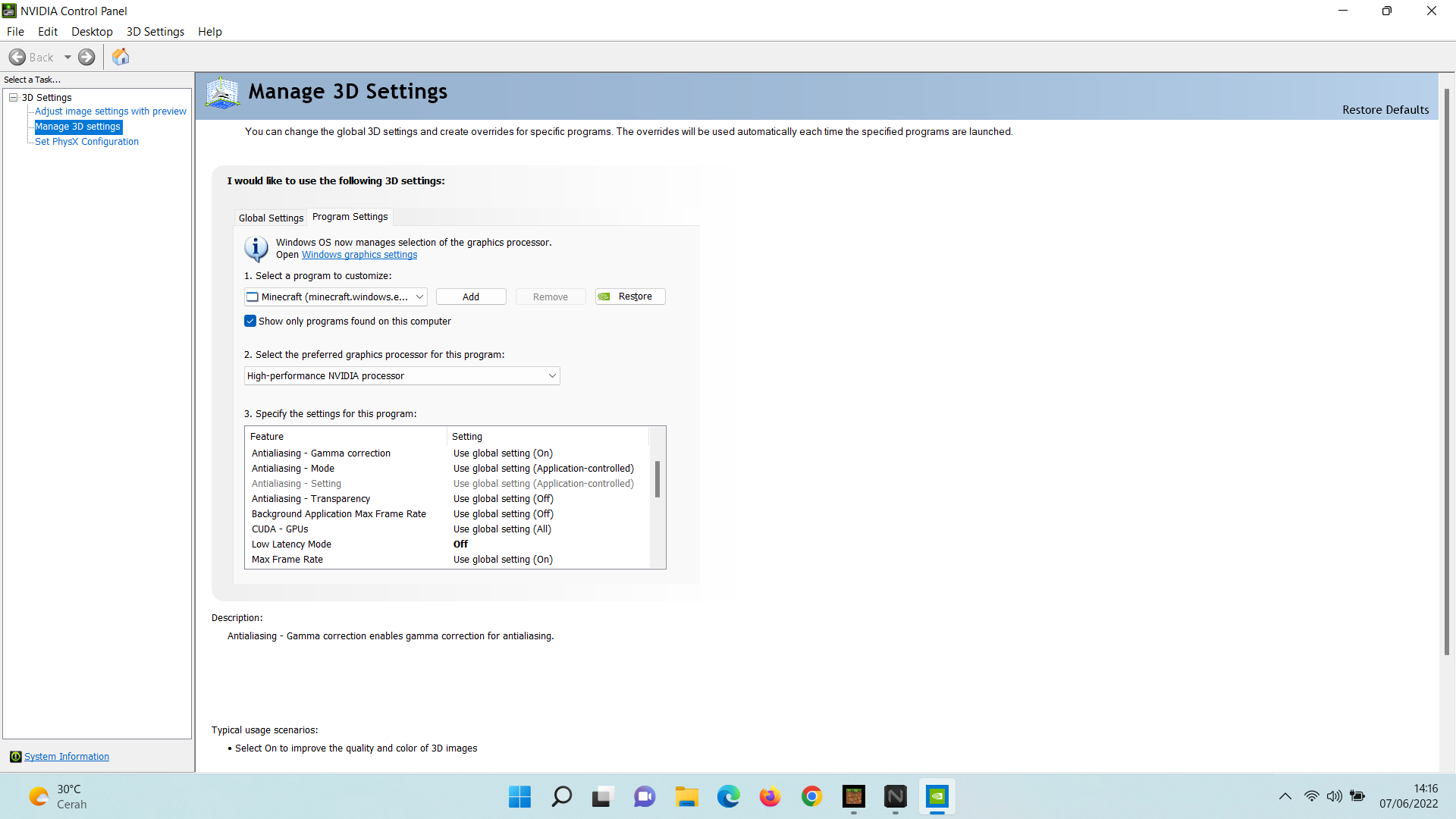
Task: Open the back history dropdown arrow
Action: pos(67,57)
